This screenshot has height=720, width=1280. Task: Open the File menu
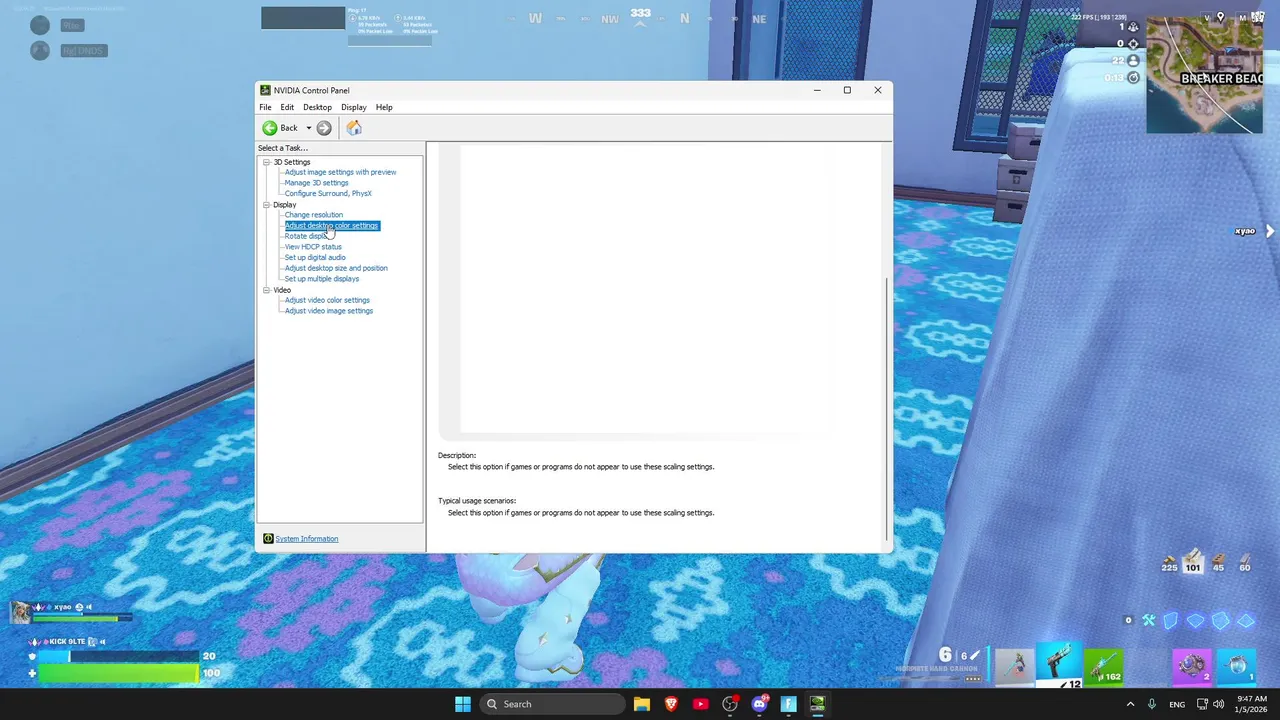tap(265, 107)
